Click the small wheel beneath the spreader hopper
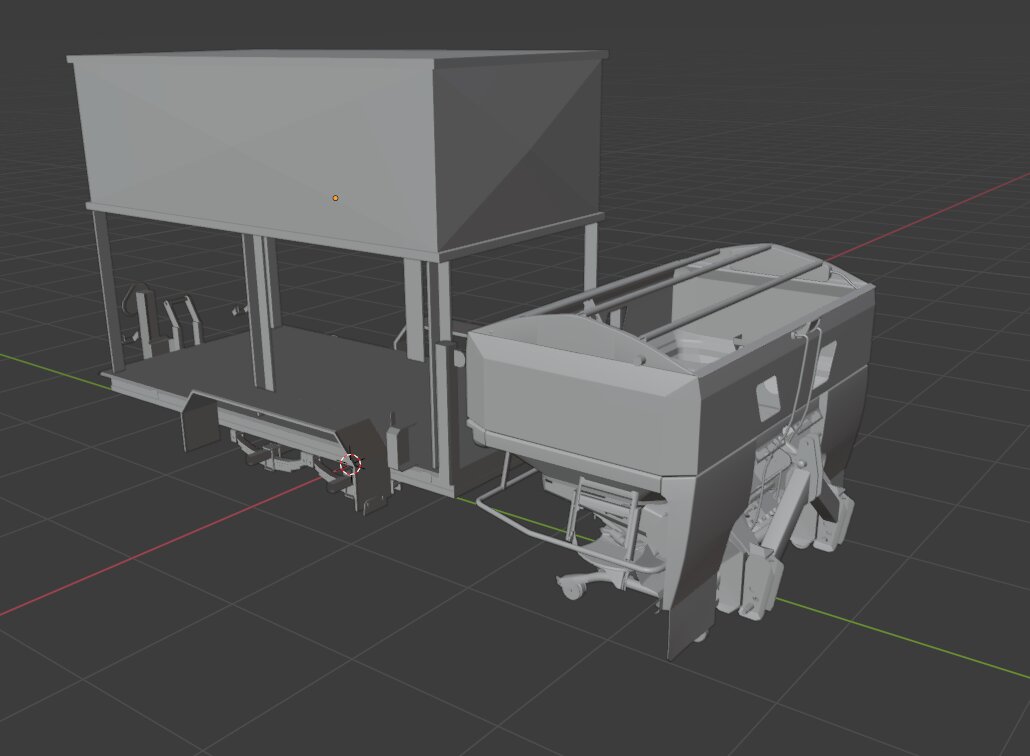Image resolution: width=1030 pixels, height=756 pixels. pyautogui.click(x=573, y=588)
